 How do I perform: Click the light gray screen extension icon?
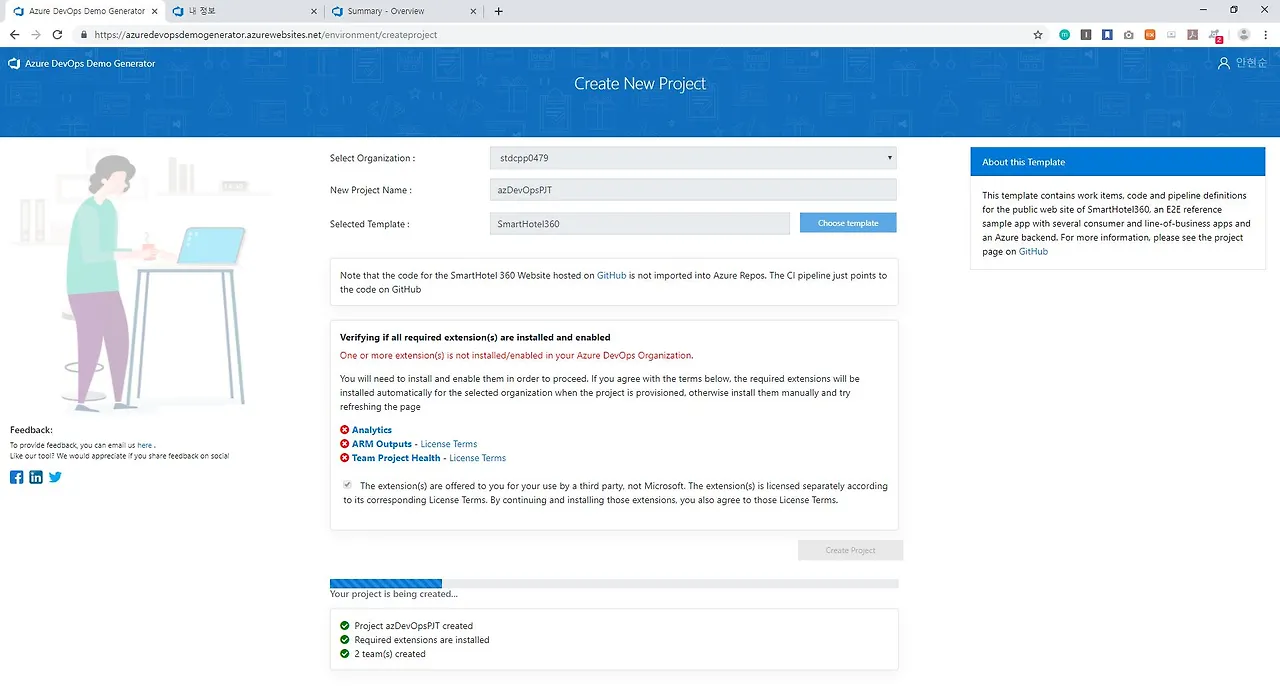(x=1171, y=34)
